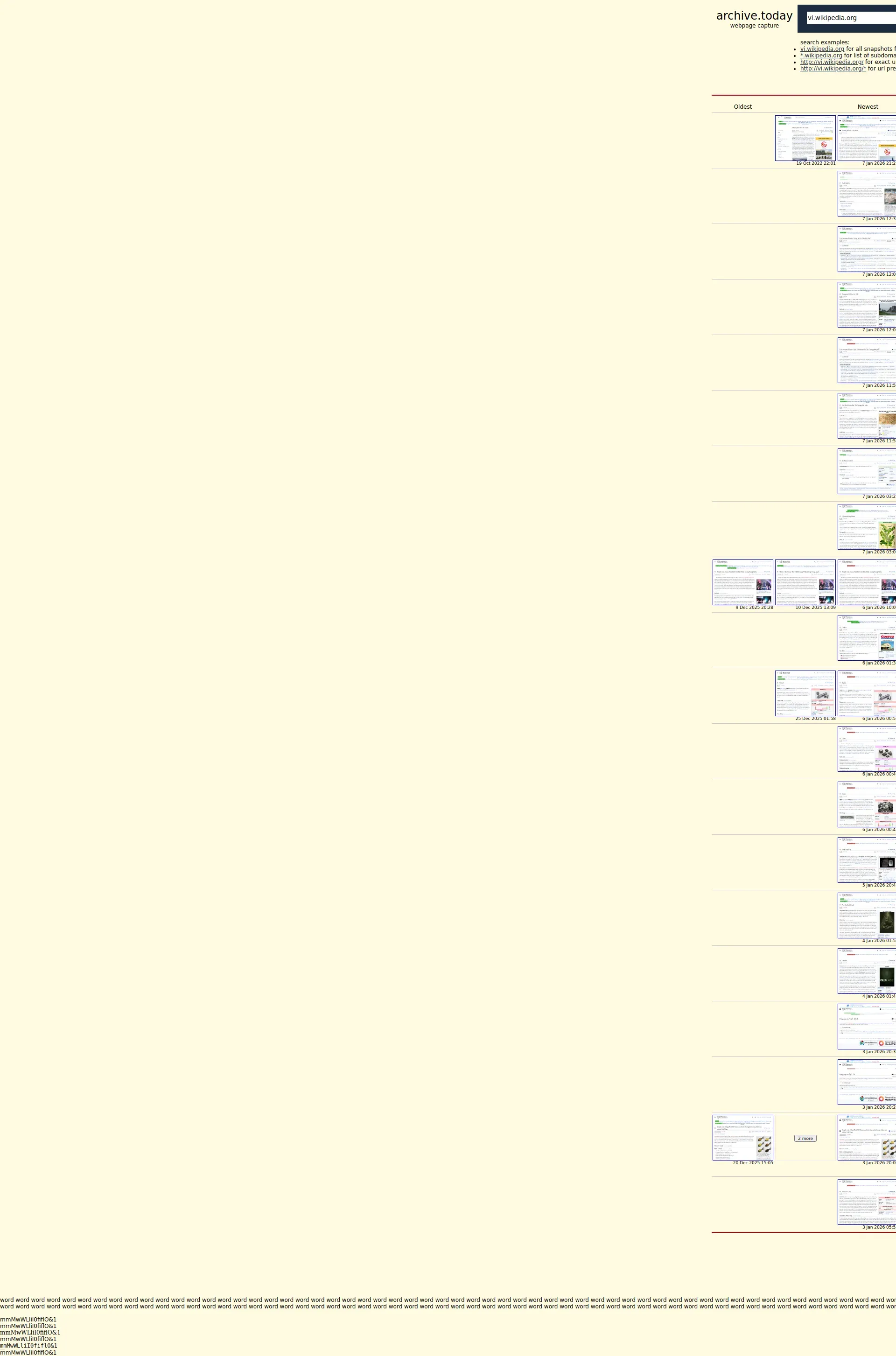This screenshot has height=1356, width=896.
Task: Follow the vi.wikipedia.org search example link
Action: (822, 49)
